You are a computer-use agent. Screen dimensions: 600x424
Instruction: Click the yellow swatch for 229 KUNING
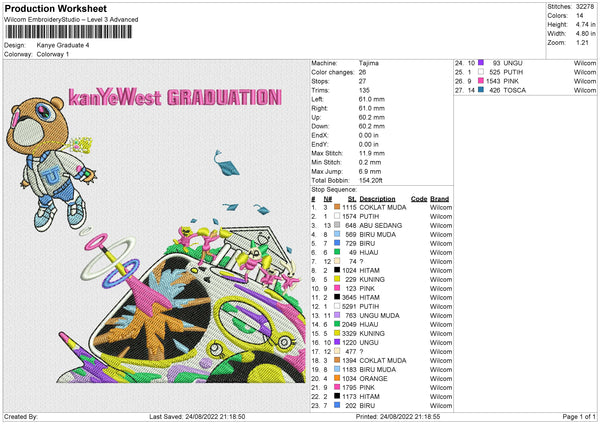pyautogui.click(x=337, y=279)
